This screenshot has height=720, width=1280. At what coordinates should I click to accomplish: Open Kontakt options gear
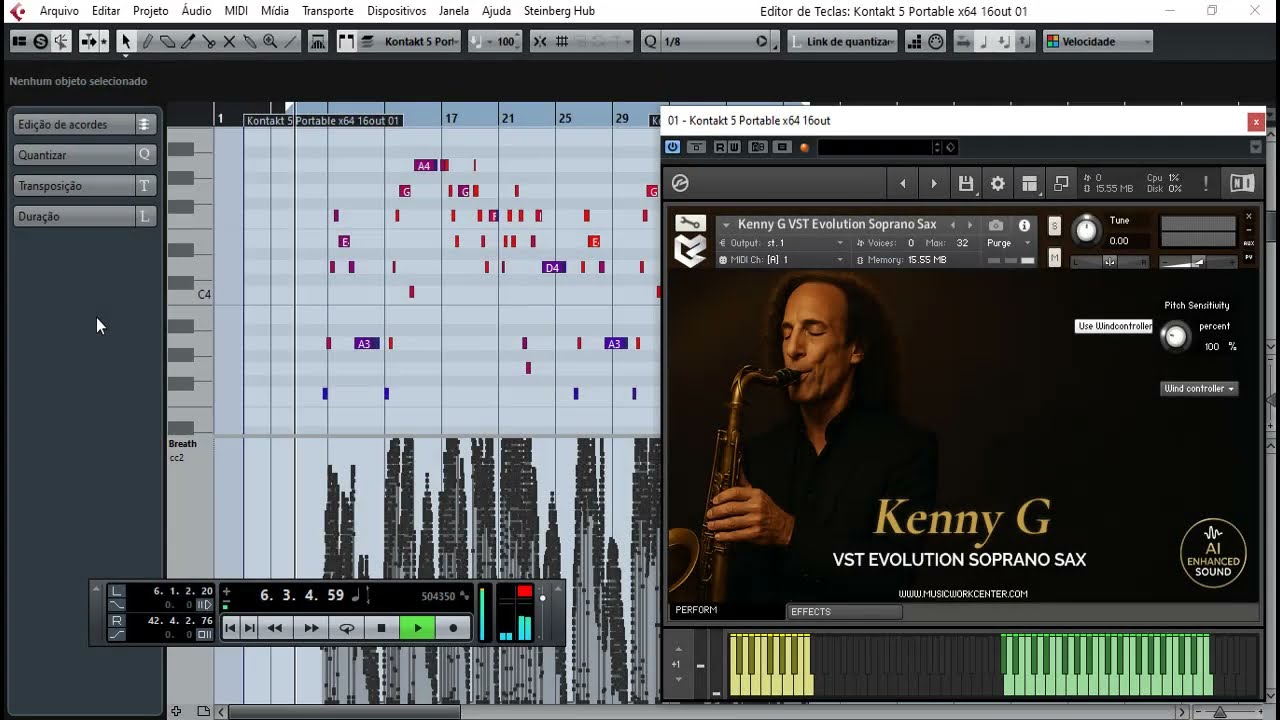coord(997,183)
